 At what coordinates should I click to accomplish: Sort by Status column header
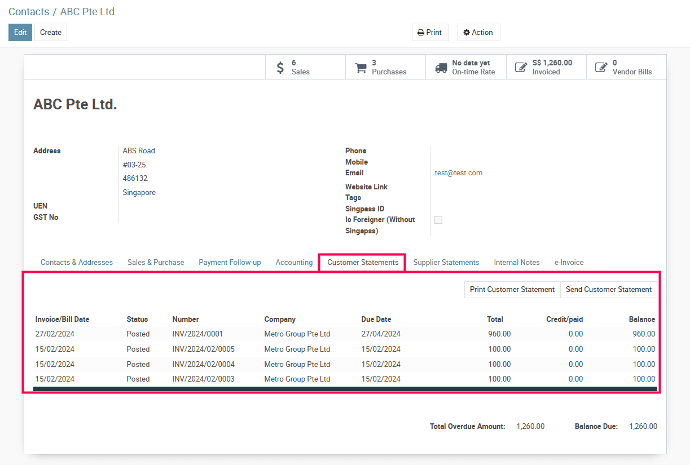pos(137,319)
